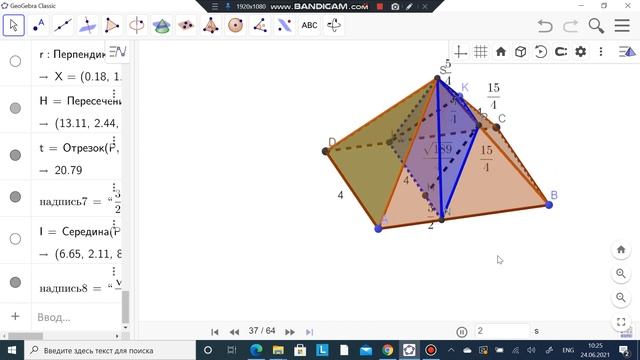The width and height of the screenshot is (640, 360).
Task: Toggle the 3D view style bar
Action: [627, 52]
